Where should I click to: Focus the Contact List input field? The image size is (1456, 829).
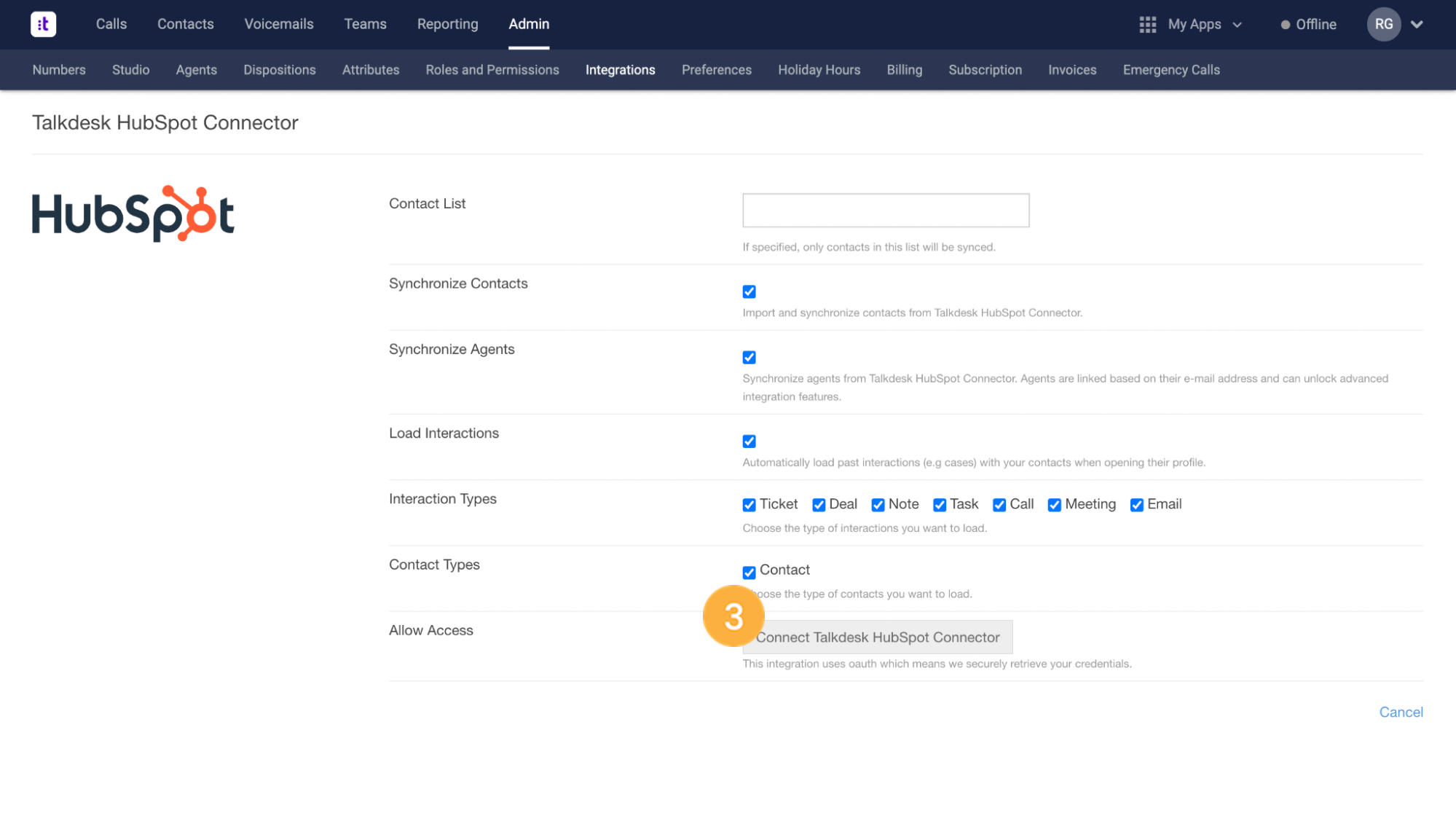click(x=886, y=211)
